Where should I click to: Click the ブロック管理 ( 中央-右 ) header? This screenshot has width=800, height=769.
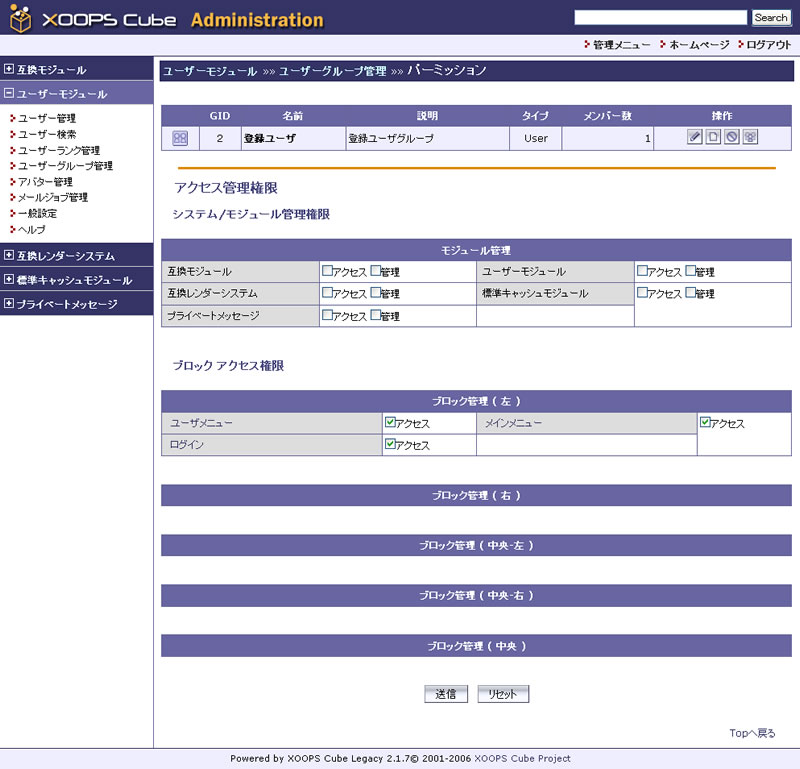point(476,595)
